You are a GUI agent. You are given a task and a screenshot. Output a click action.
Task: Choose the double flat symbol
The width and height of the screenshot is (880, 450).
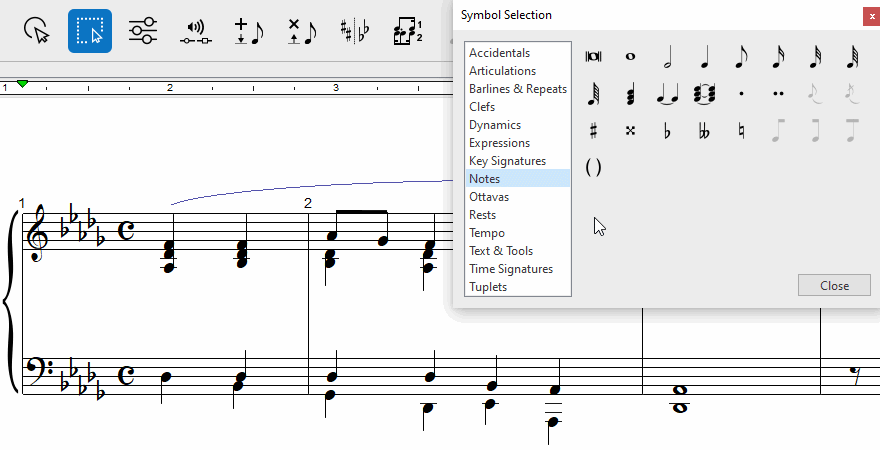coord(704,131)
